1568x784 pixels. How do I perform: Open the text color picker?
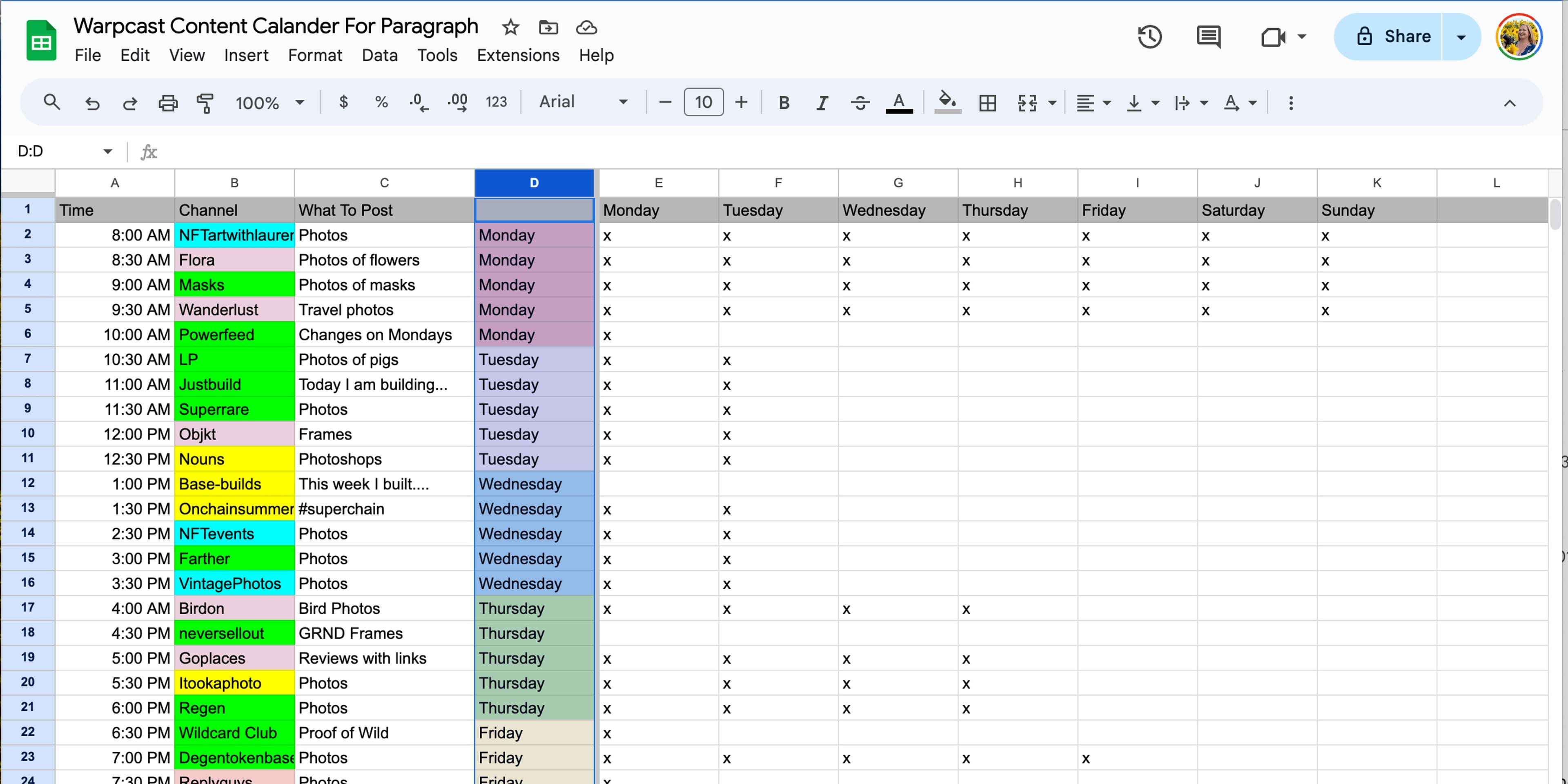tap(899, 102)
